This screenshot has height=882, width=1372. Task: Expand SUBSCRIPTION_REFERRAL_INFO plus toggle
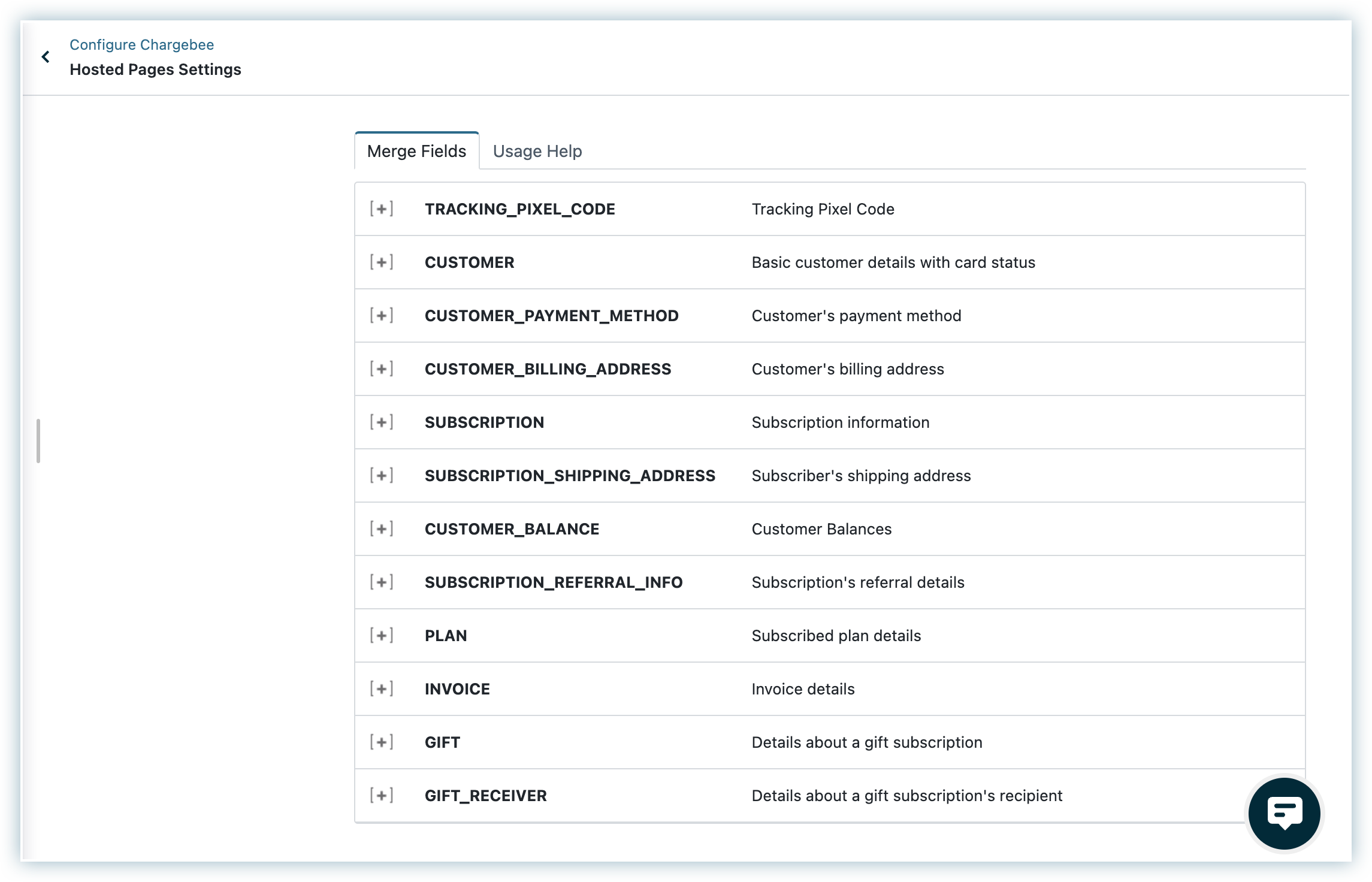[382, 582]
